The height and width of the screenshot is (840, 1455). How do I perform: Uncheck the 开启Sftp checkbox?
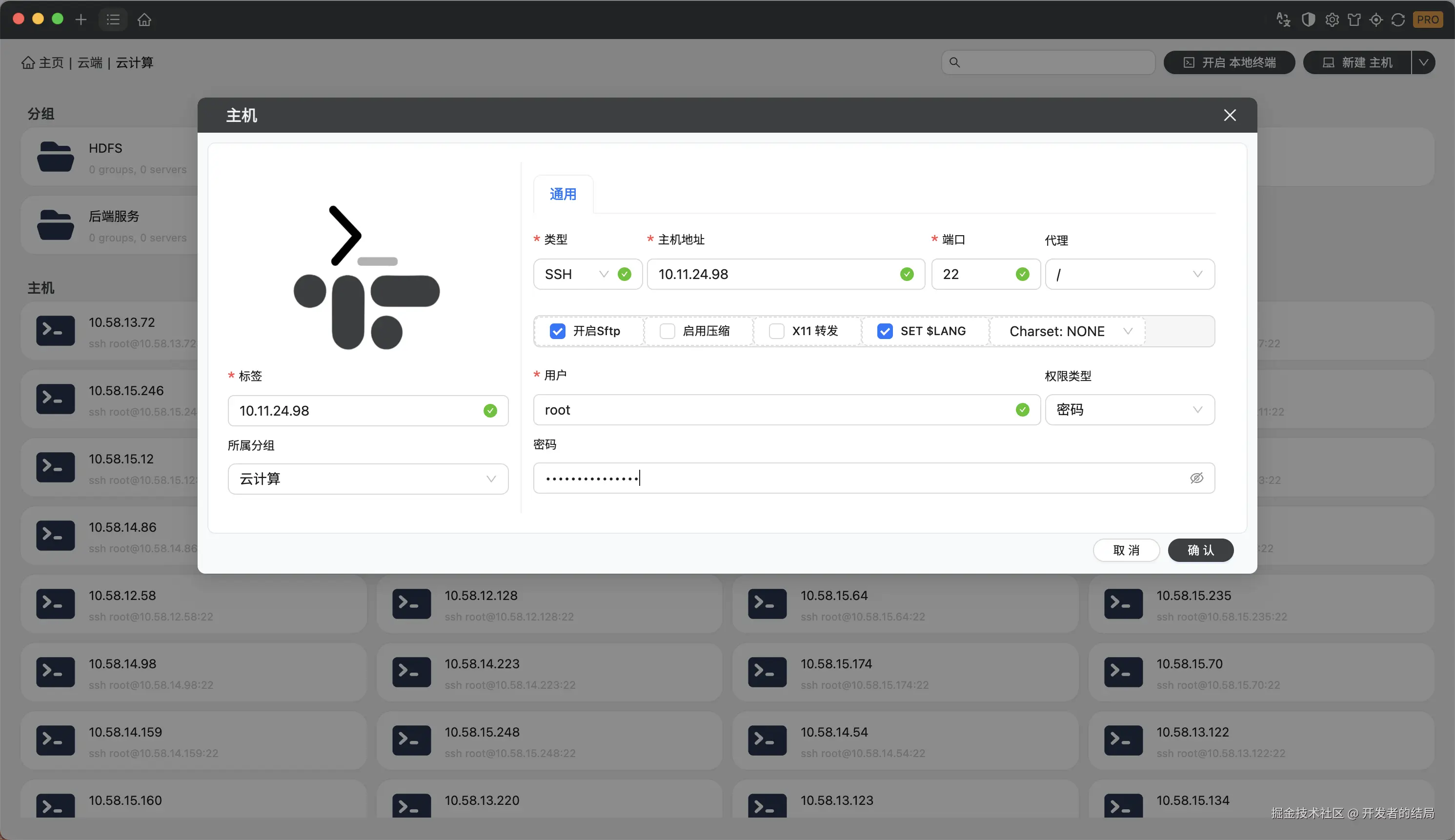pyautogui.click(x=557, y=331)
